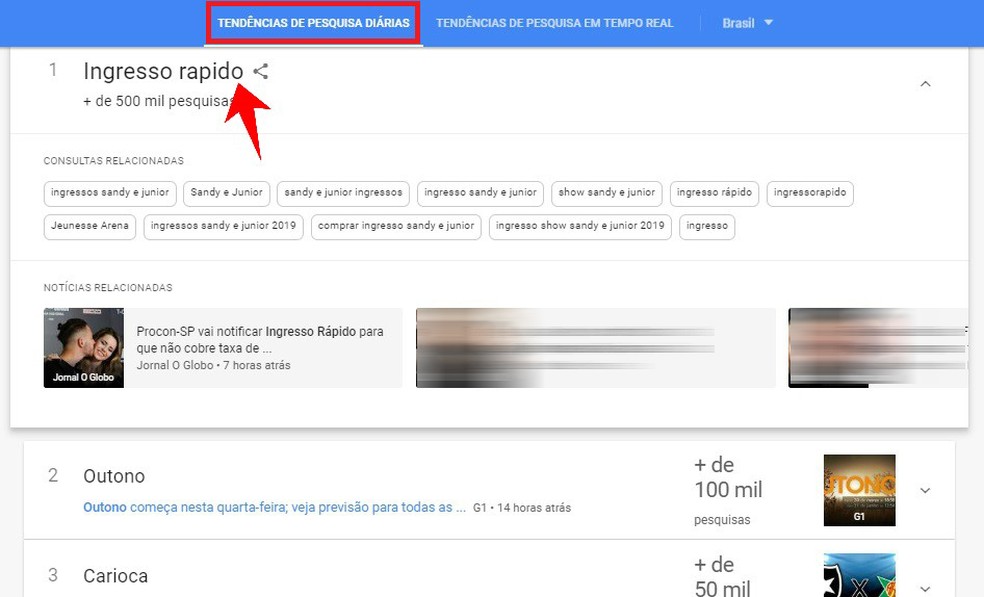Image resolution: width=984 pixels, height=597 pixels.
Task: Click the 'Outono' trend title
Action: pyautogui.click(x=114, y=476)
